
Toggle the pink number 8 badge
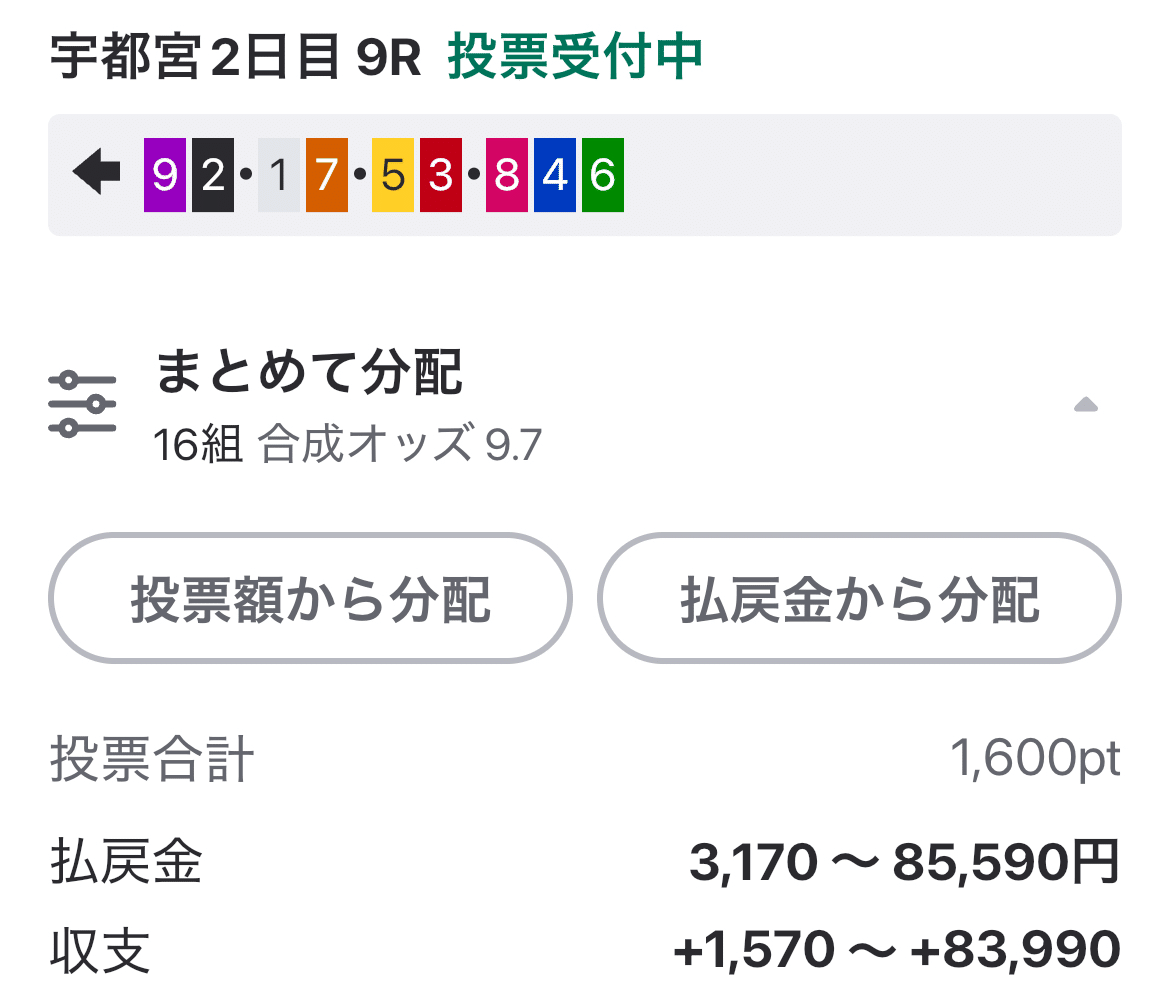pyautogui.click(x=506, y=175)
